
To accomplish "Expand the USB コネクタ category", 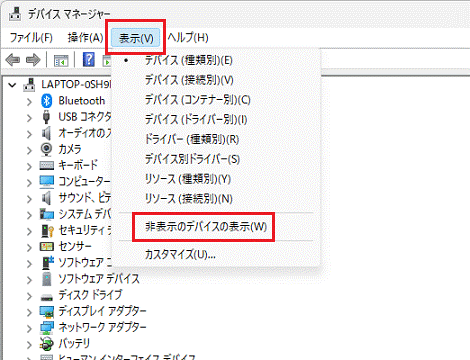I will pyautogui.click(x=29, y=118).
